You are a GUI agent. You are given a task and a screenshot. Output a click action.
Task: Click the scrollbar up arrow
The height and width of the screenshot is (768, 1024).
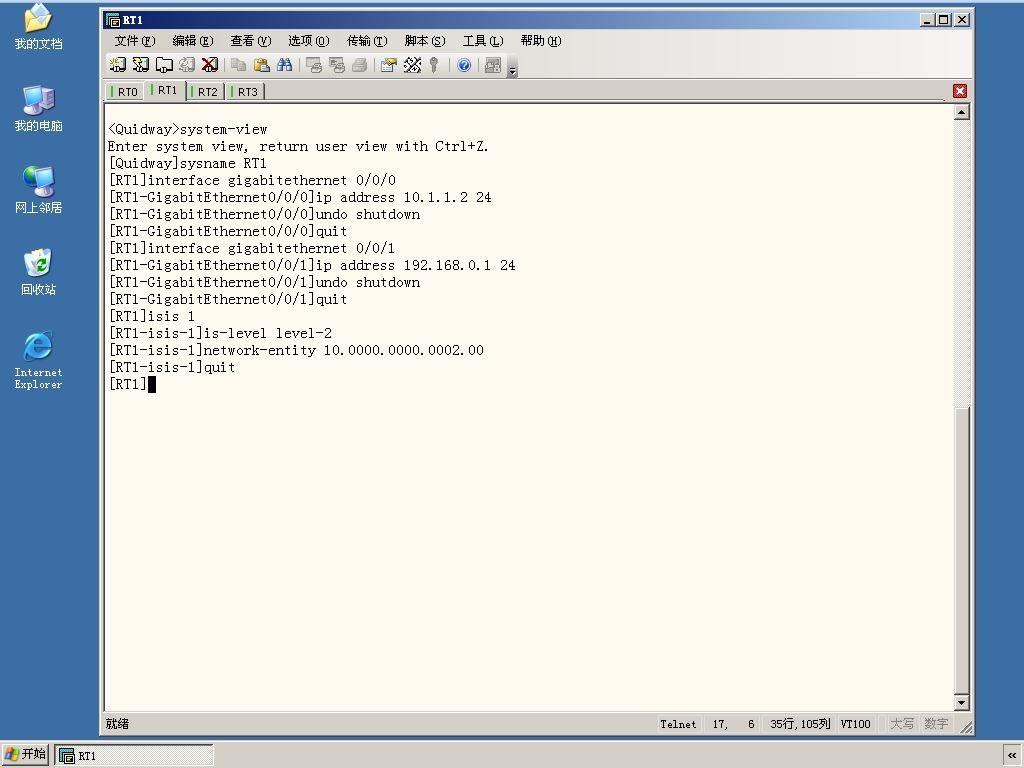[x=961, y=112]
